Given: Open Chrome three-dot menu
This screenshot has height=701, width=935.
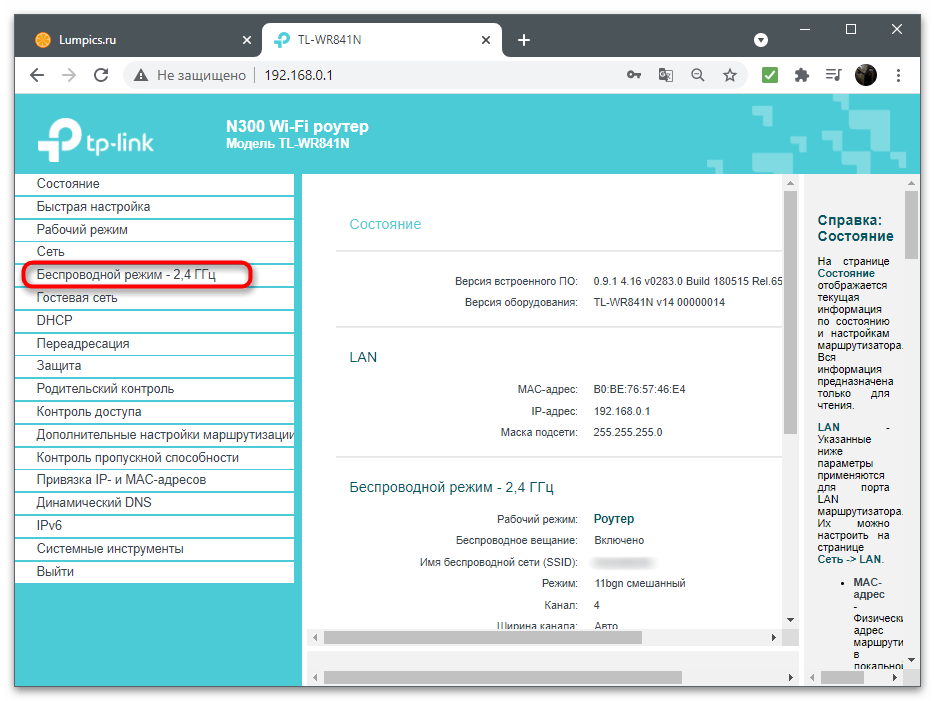Looking at the screenshot, I should click(x=898, y=75).
